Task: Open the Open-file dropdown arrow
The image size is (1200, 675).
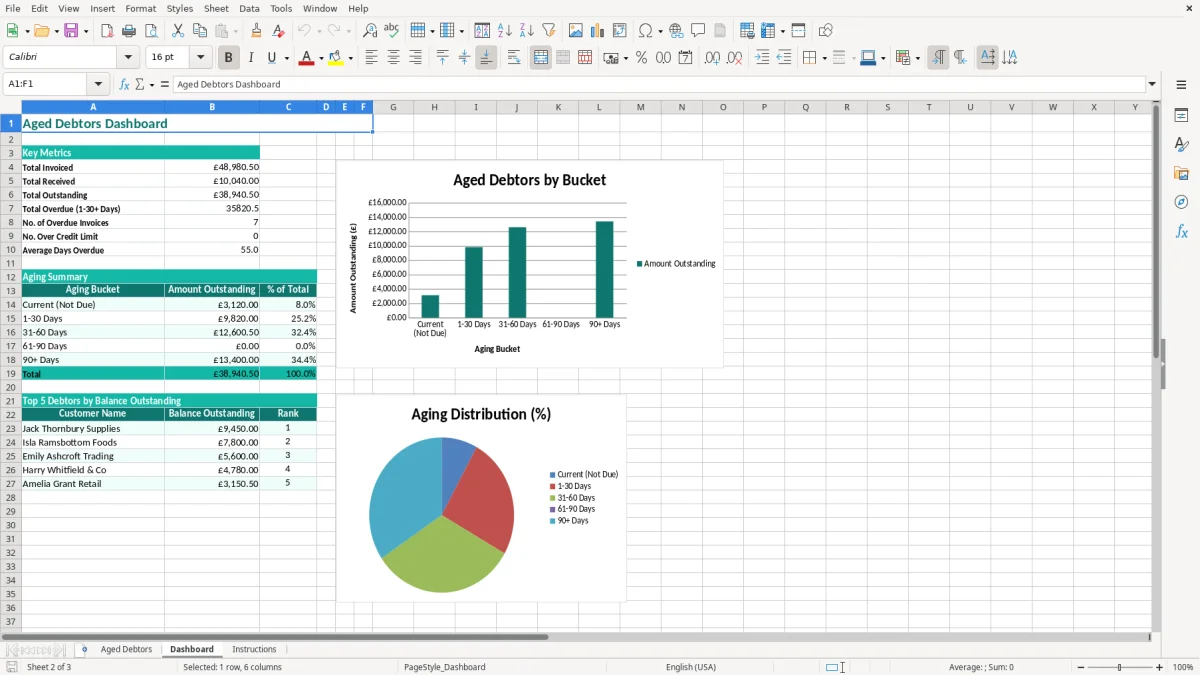Action: pos(54,31)
